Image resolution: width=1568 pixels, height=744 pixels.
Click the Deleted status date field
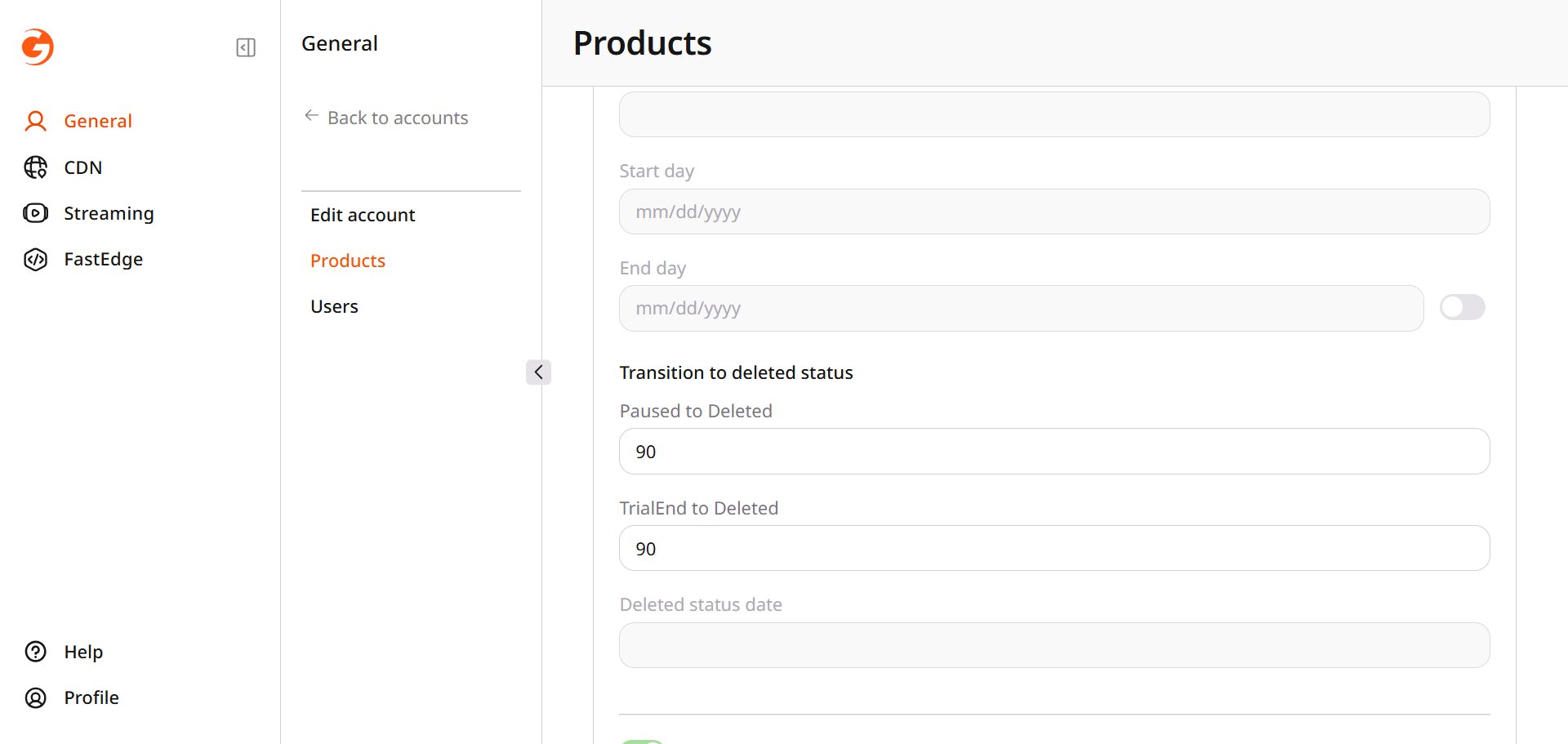click(1054, 645)
